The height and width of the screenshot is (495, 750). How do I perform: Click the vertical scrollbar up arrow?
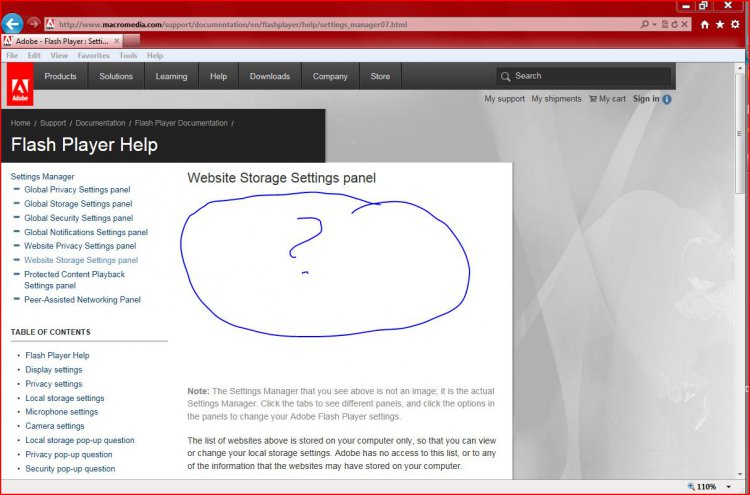[740, 68]
